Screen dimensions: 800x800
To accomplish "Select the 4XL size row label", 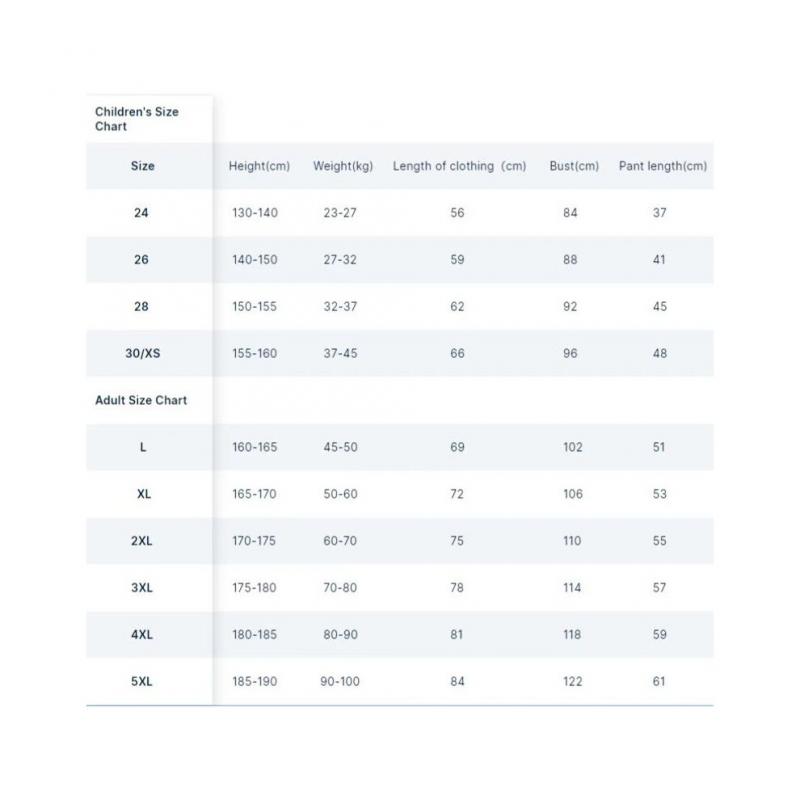I will 142,635.
